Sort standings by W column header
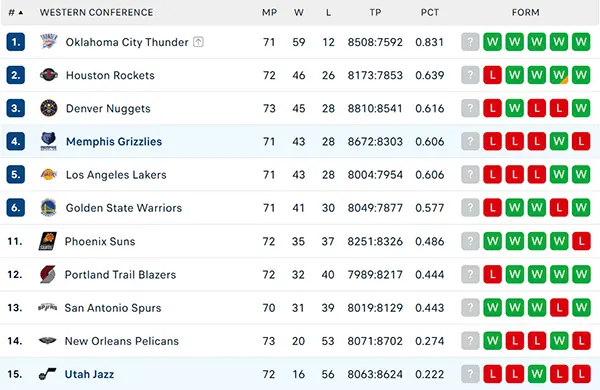Screen dimensions: 600x390 pyautogui.click(x=299, y=13)
